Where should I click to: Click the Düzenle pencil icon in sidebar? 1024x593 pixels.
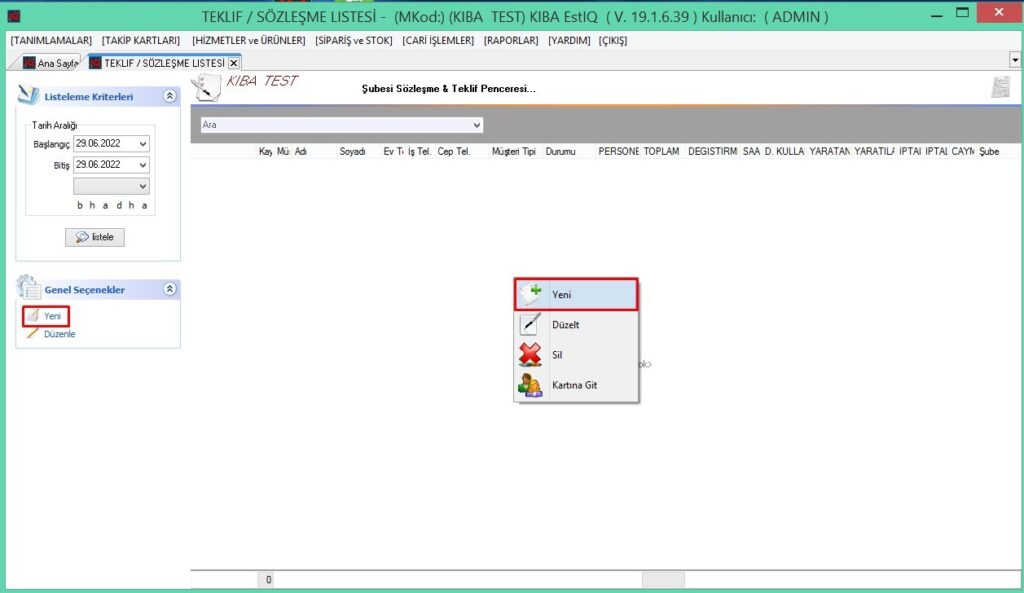click(33, 334)
